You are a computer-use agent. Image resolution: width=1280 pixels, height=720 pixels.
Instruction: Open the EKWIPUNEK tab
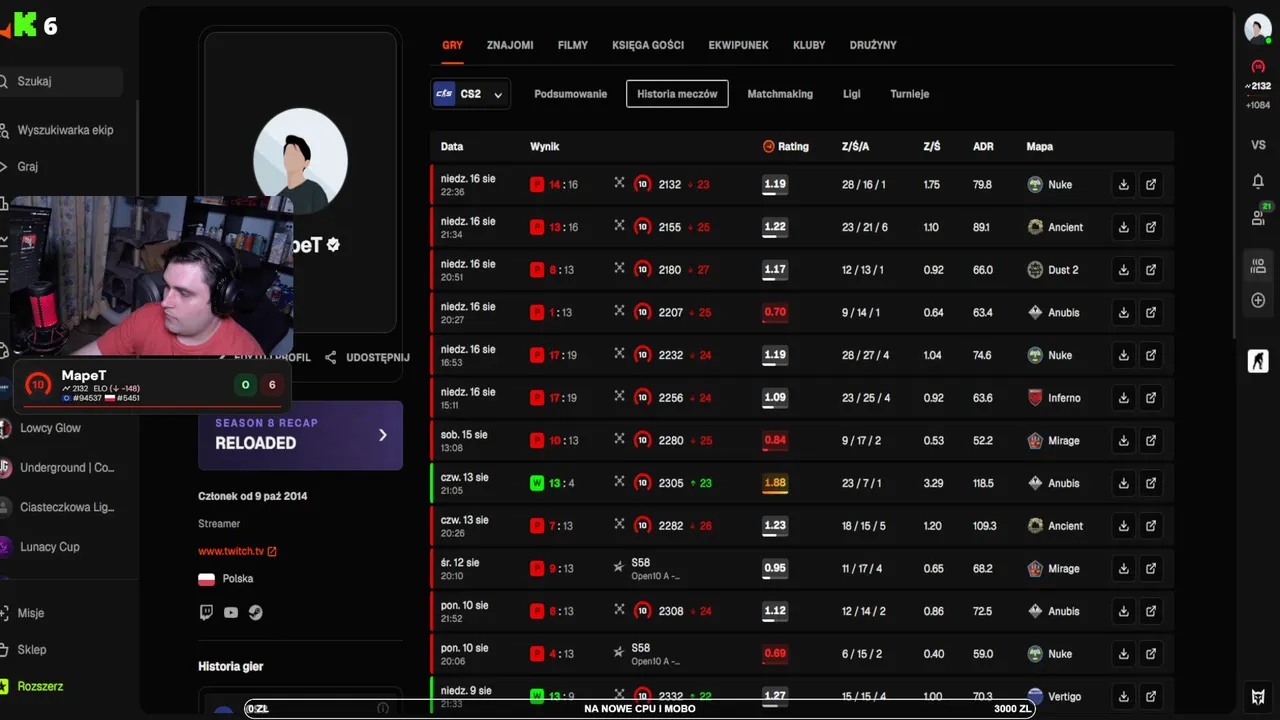click(738, 45)
